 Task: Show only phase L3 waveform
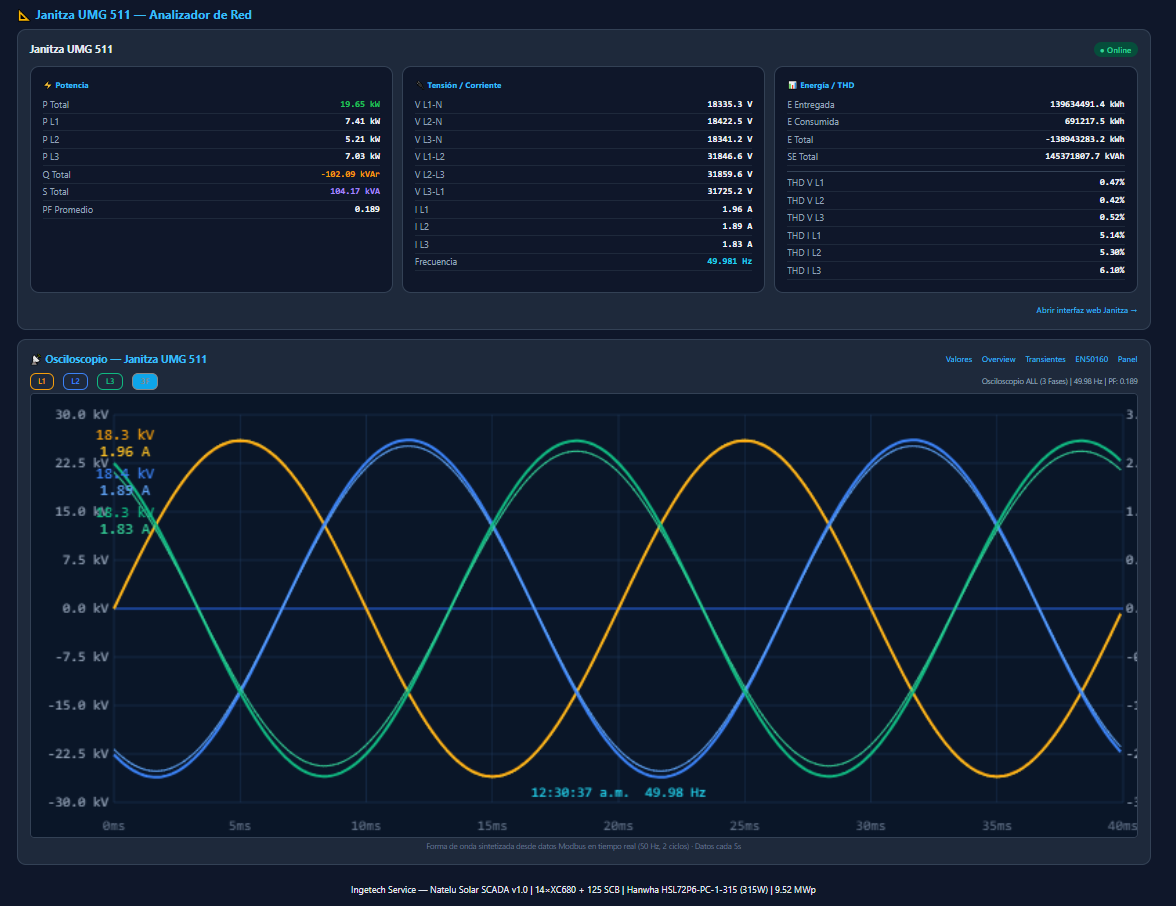pos(110,381)
